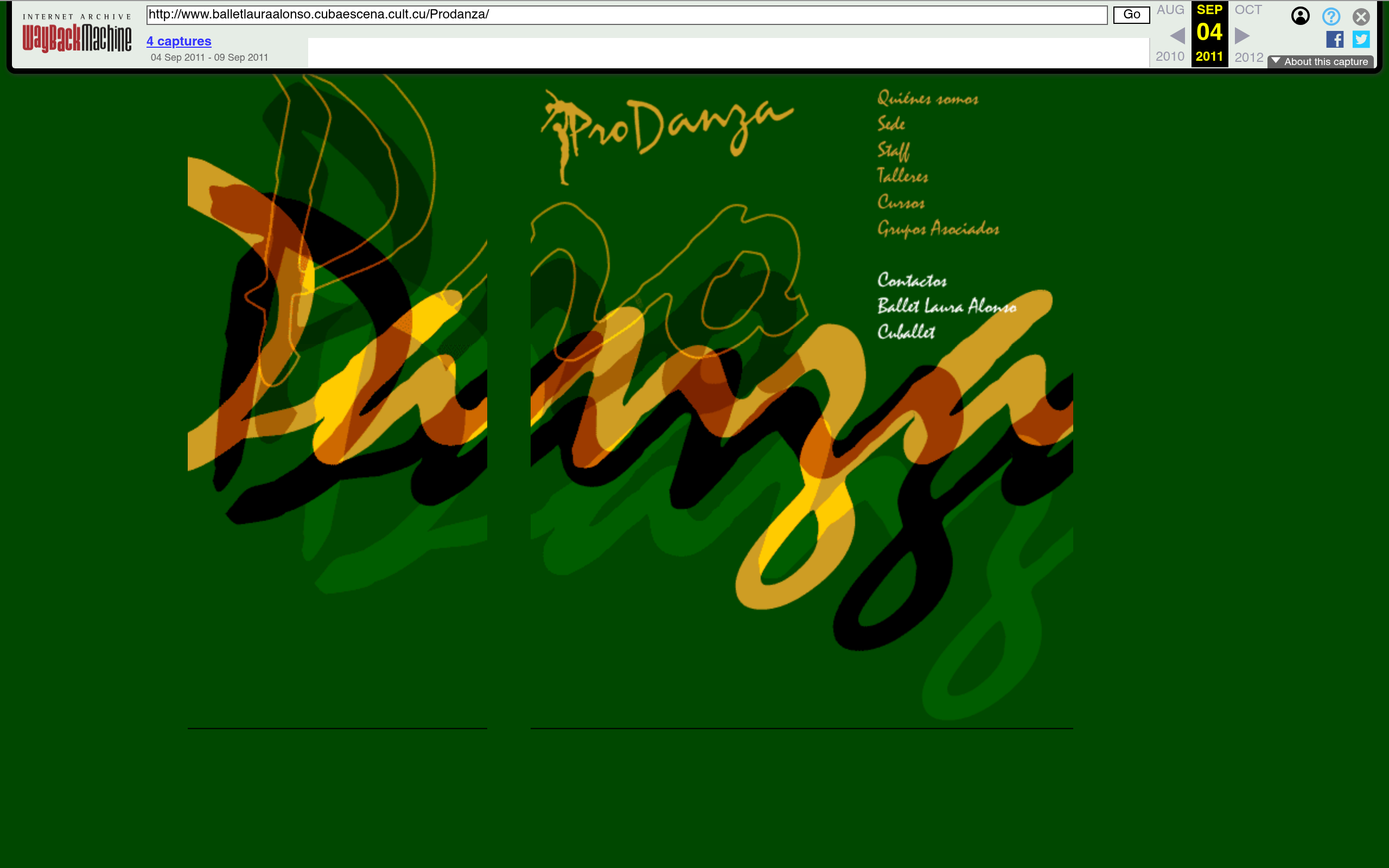Go to the next capture arrow
1389x868 pixels.
click(x=1241, y=36)
